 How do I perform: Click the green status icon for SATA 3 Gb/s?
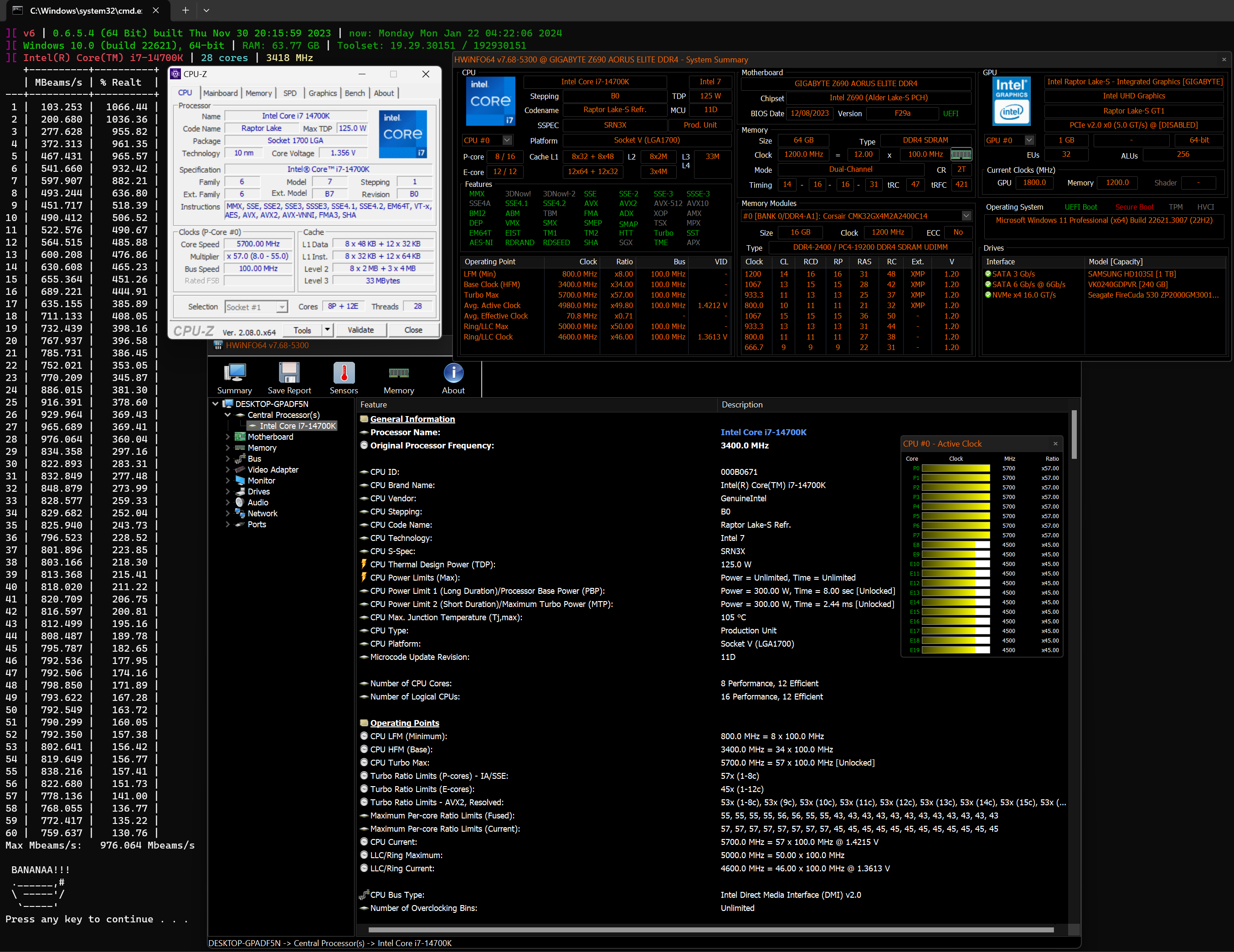tap(988, 274)
